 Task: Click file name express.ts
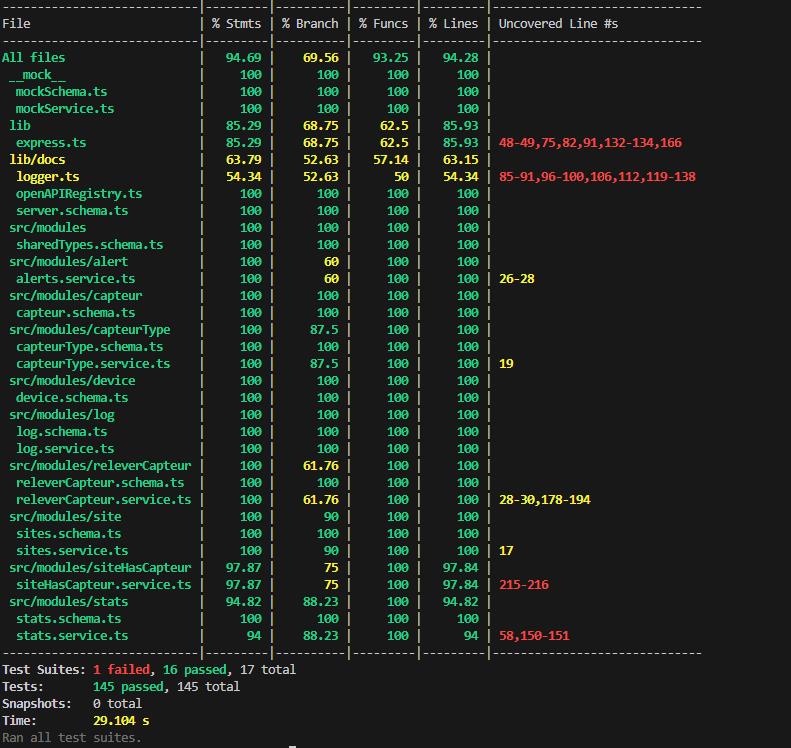[51, 143]
